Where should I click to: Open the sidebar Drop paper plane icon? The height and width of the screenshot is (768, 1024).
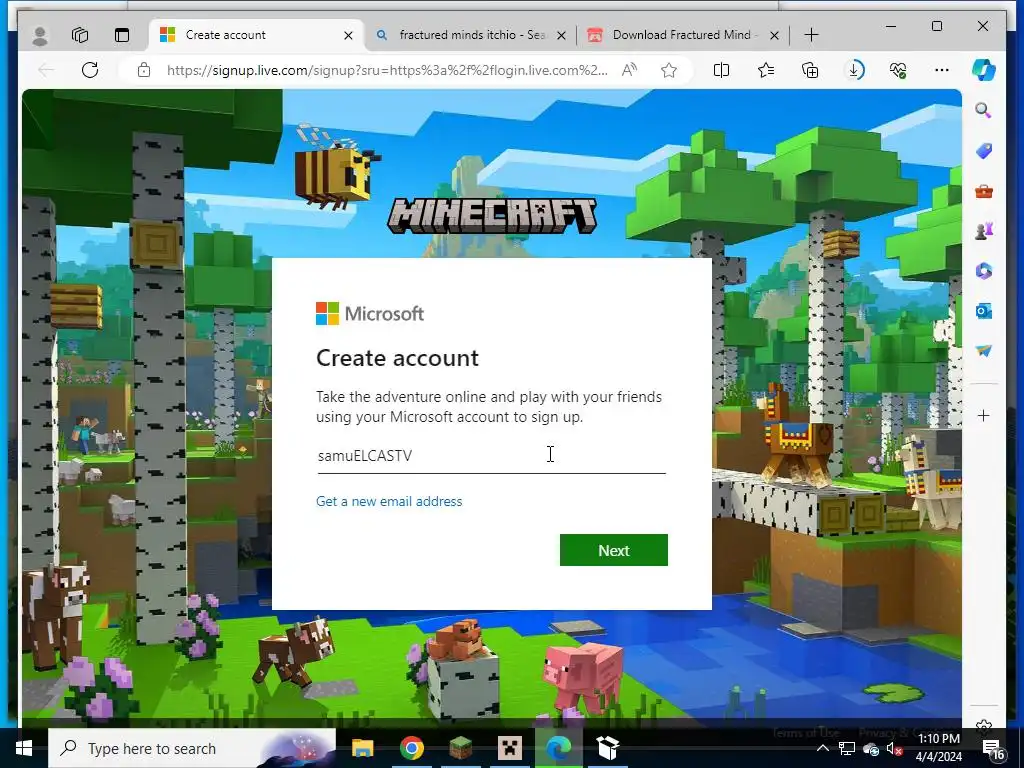pos(984,351)
